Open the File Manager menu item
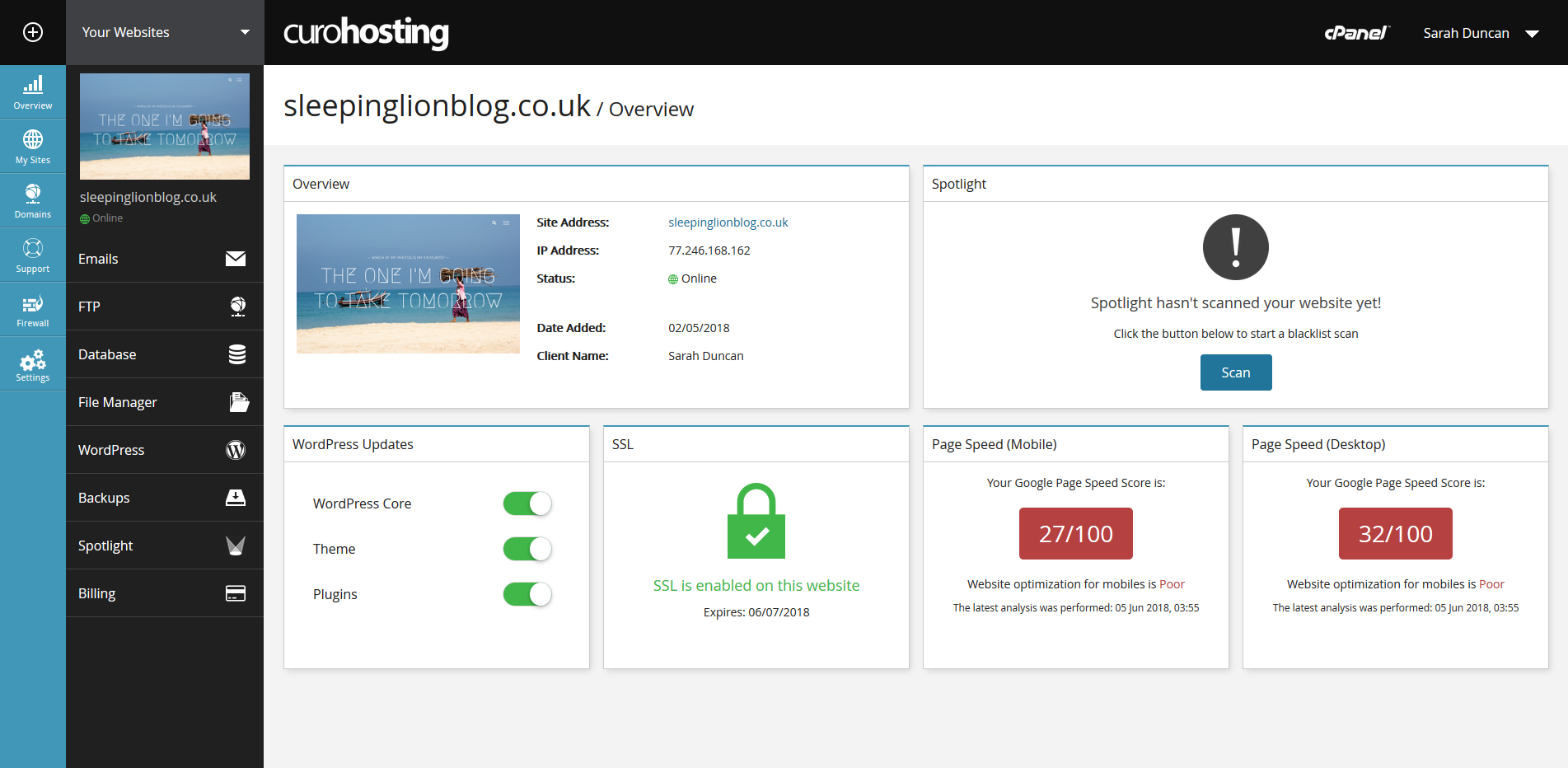The image size is (1568, 768). pos(165,402)
